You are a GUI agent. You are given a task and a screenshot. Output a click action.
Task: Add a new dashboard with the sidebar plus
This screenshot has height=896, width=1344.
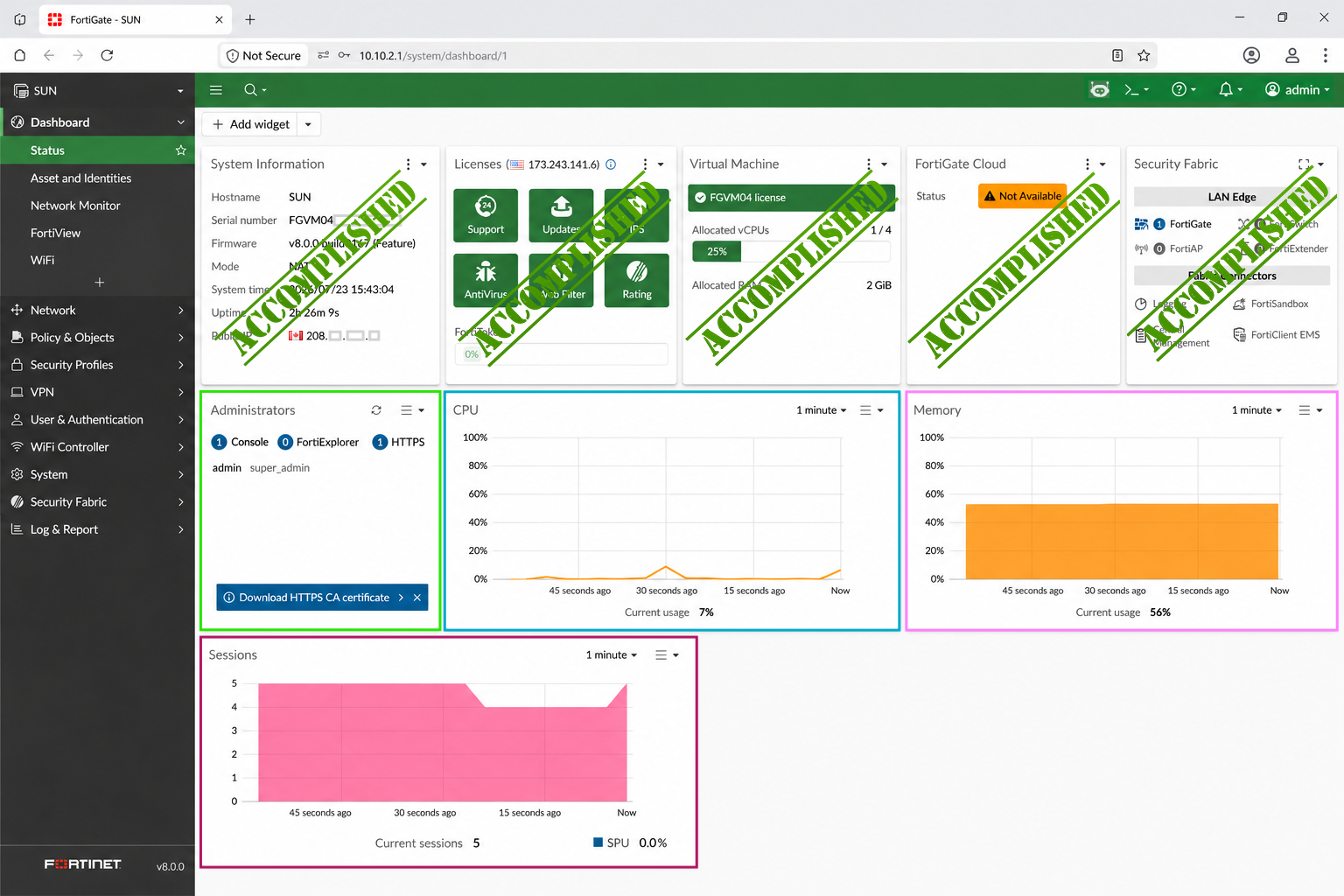point(99,283)
